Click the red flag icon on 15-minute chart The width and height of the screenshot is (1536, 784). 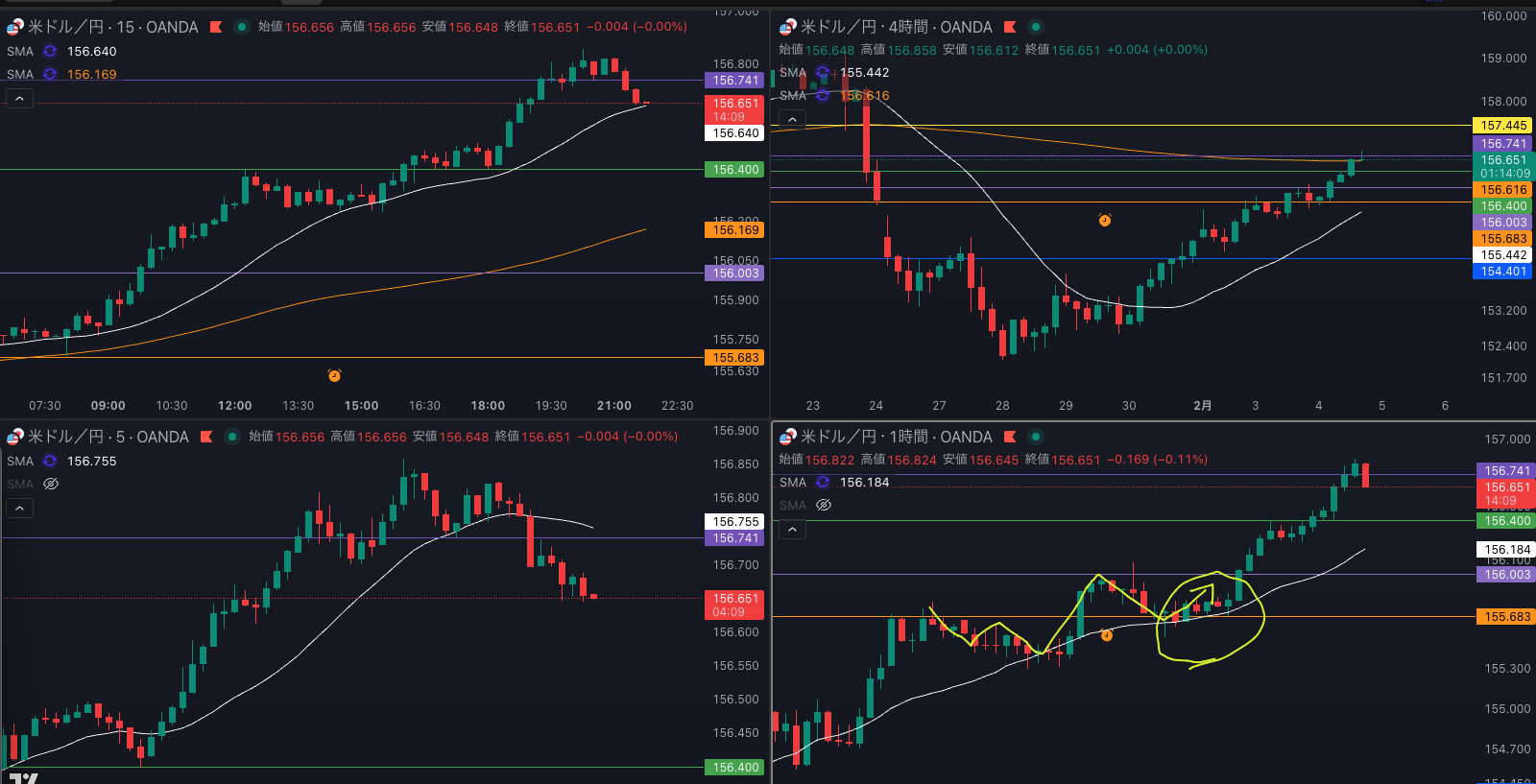pos(216,27)
